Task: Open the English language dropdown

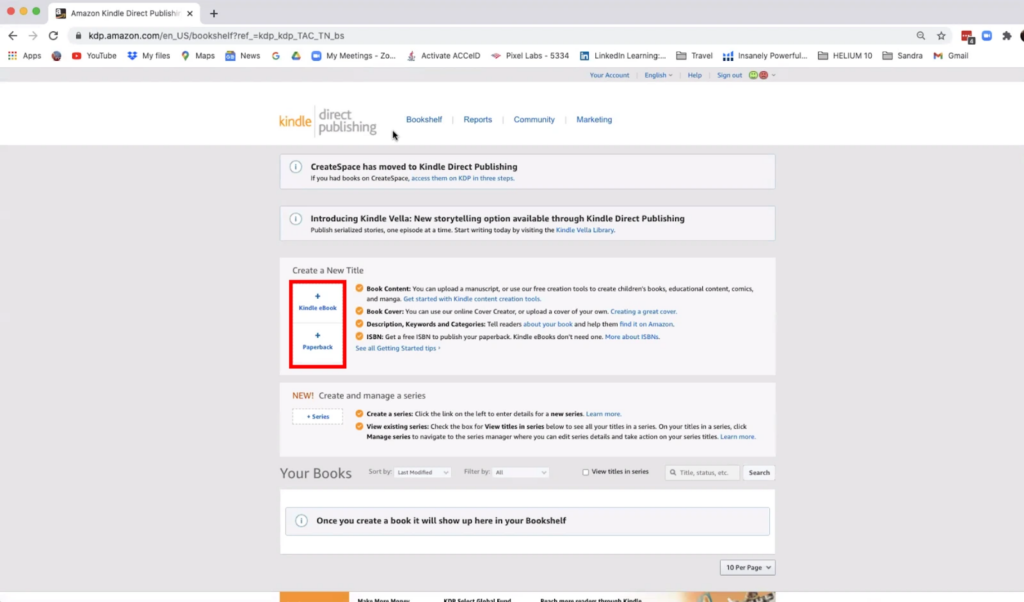Action: click(658, 75)
